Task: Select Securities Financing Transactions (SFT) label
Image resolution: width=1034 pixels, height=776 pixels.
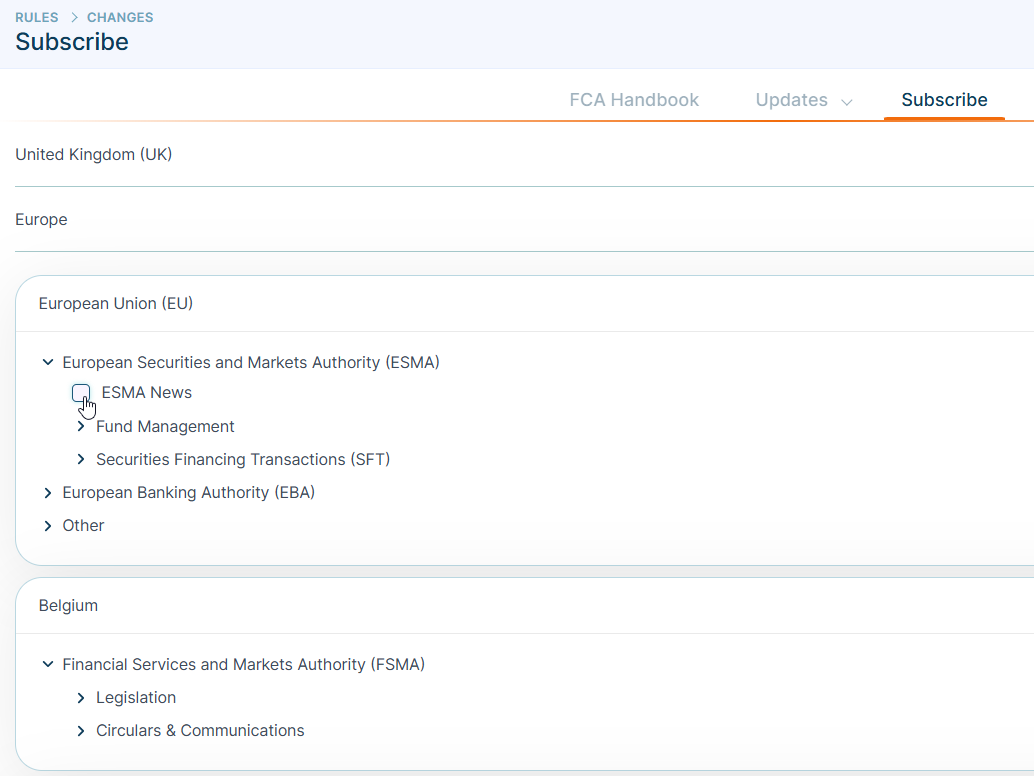Action: [x=243, y=460]
